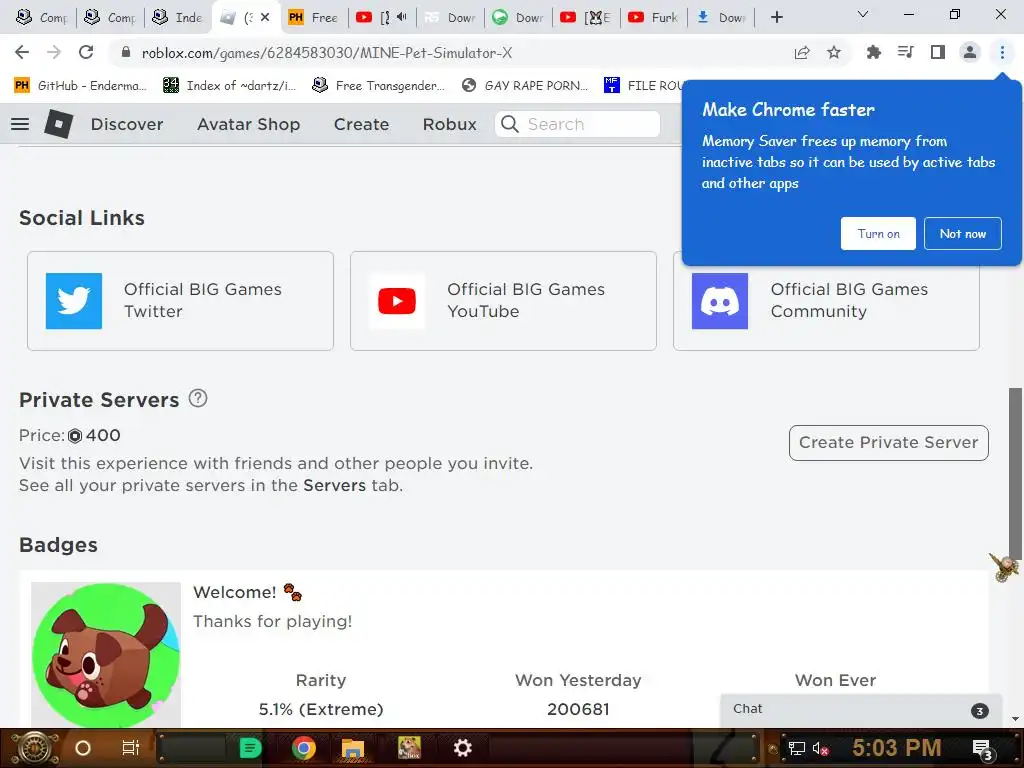Mute the YouTube tab with the speaker icon
Viewport: 1024px width, 768px height.
click(401, 17)
